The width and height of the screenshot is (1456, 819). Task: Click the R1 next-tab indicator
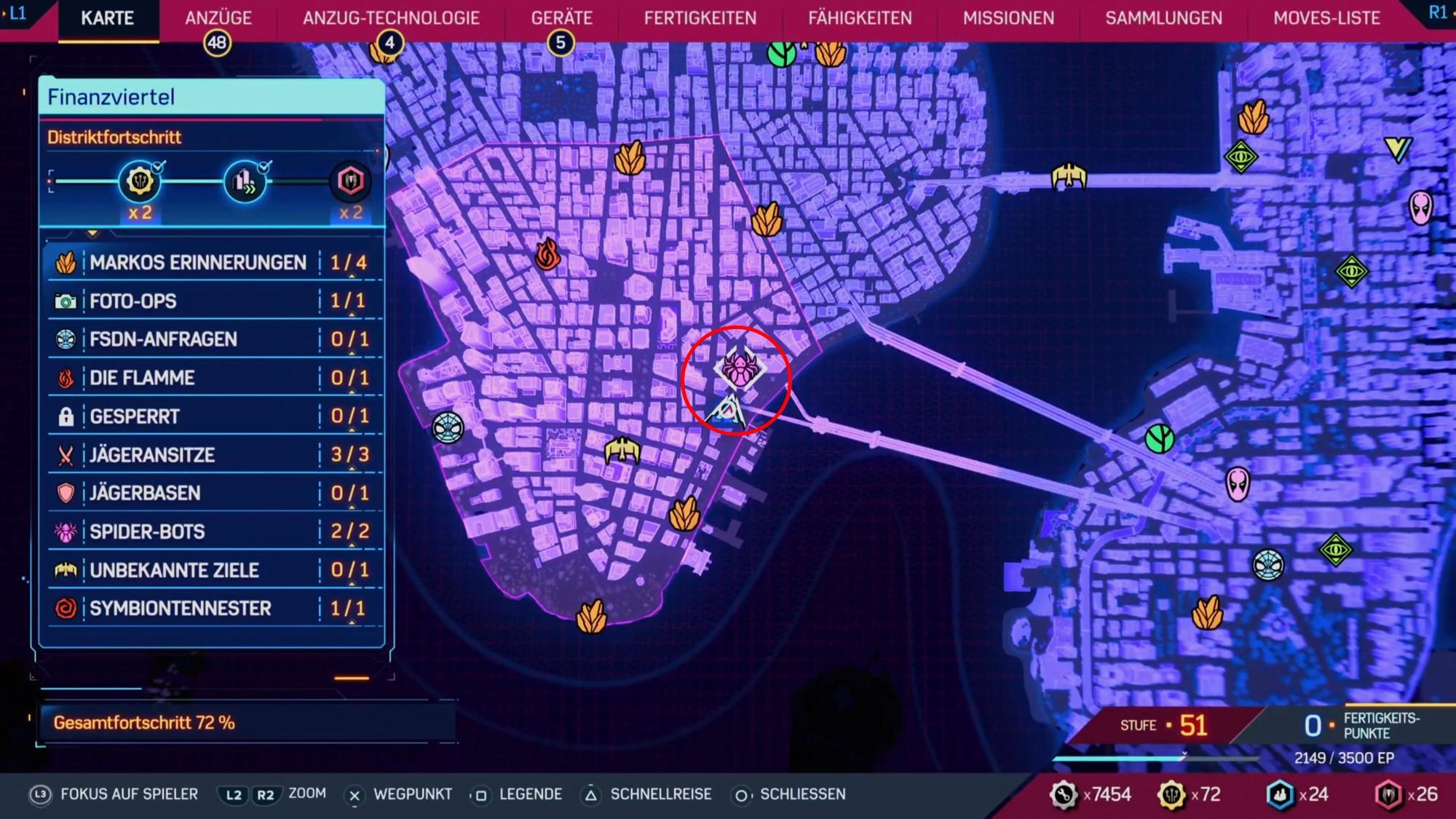[1438, 12]
